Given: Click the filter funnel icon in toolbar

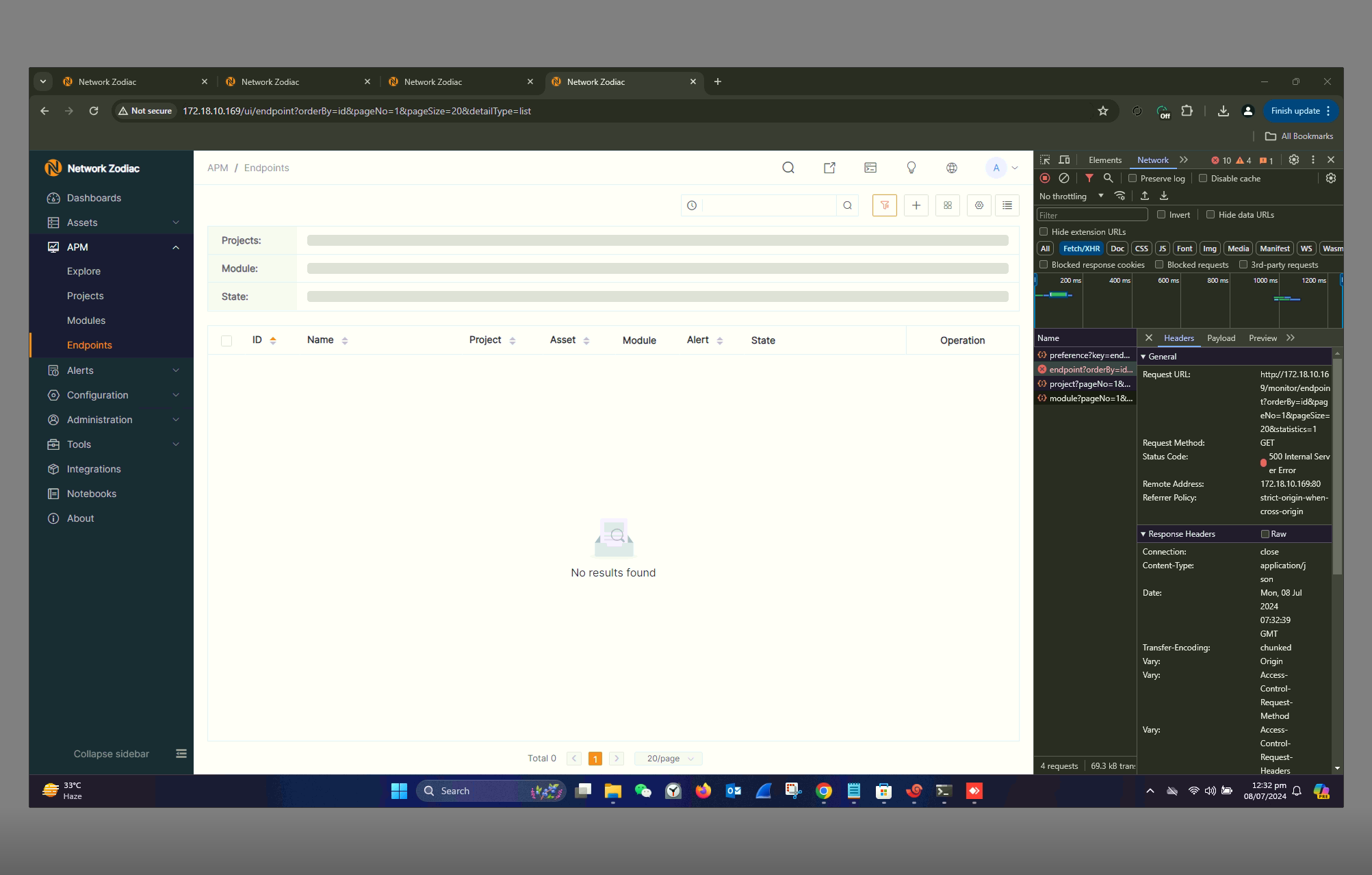Looking at the screenshot, I should tap(884, 205).
